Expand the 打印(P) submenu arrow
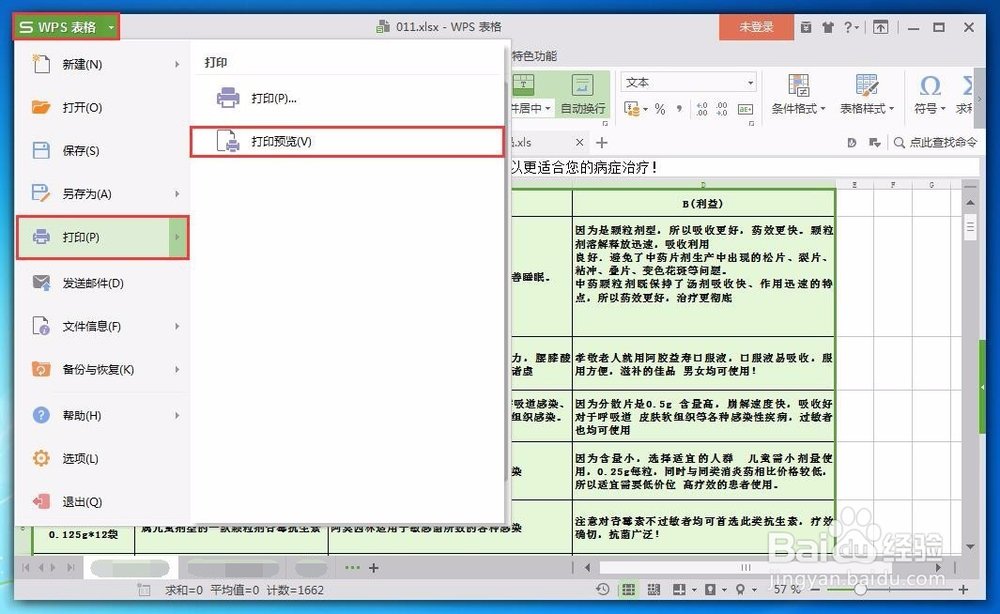The image size is (1000, 614). pyautogui.click(x=178, y=237)
